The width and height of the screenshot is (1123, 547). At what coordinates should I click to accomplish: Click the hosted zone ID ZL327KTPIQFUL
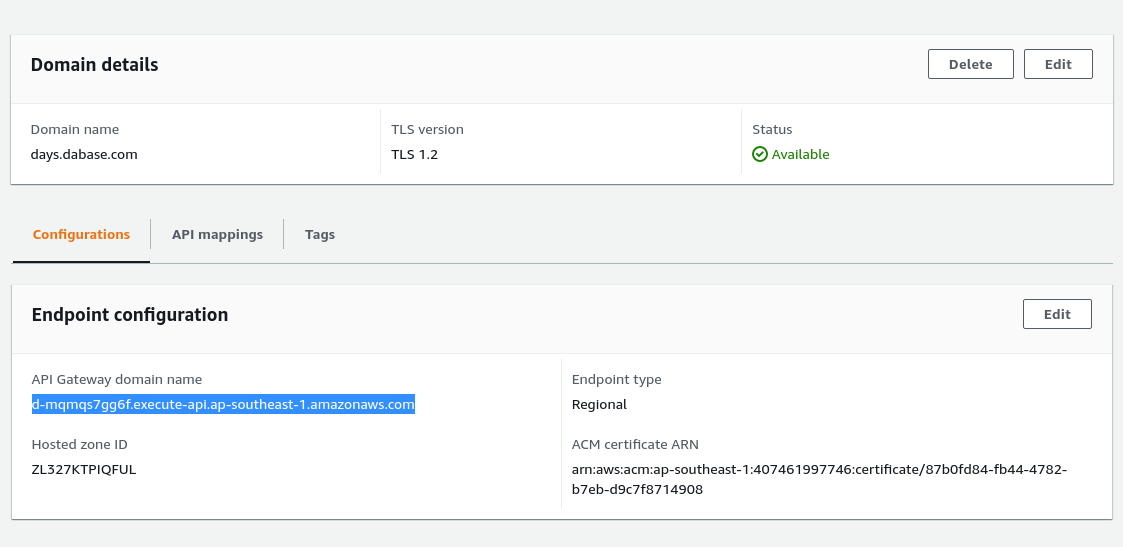[84, 469]
